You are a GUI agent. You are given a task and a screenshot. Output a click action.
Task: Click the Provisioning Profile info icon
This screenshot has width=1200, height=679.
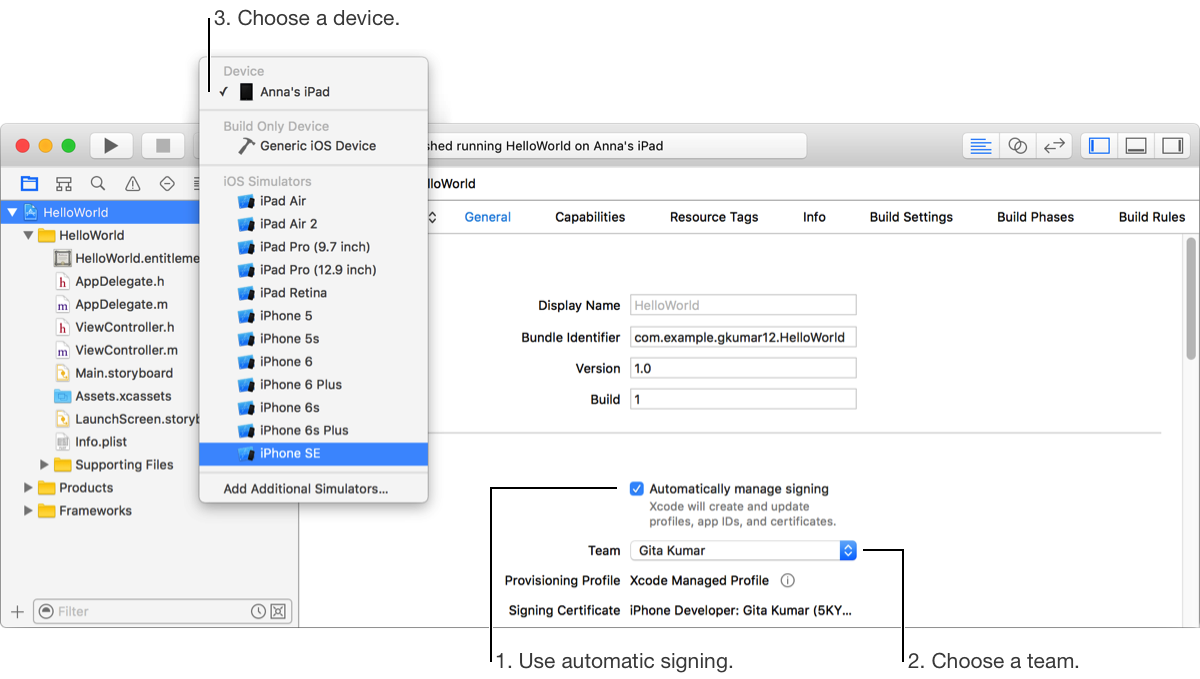click(x=787, y=580)
